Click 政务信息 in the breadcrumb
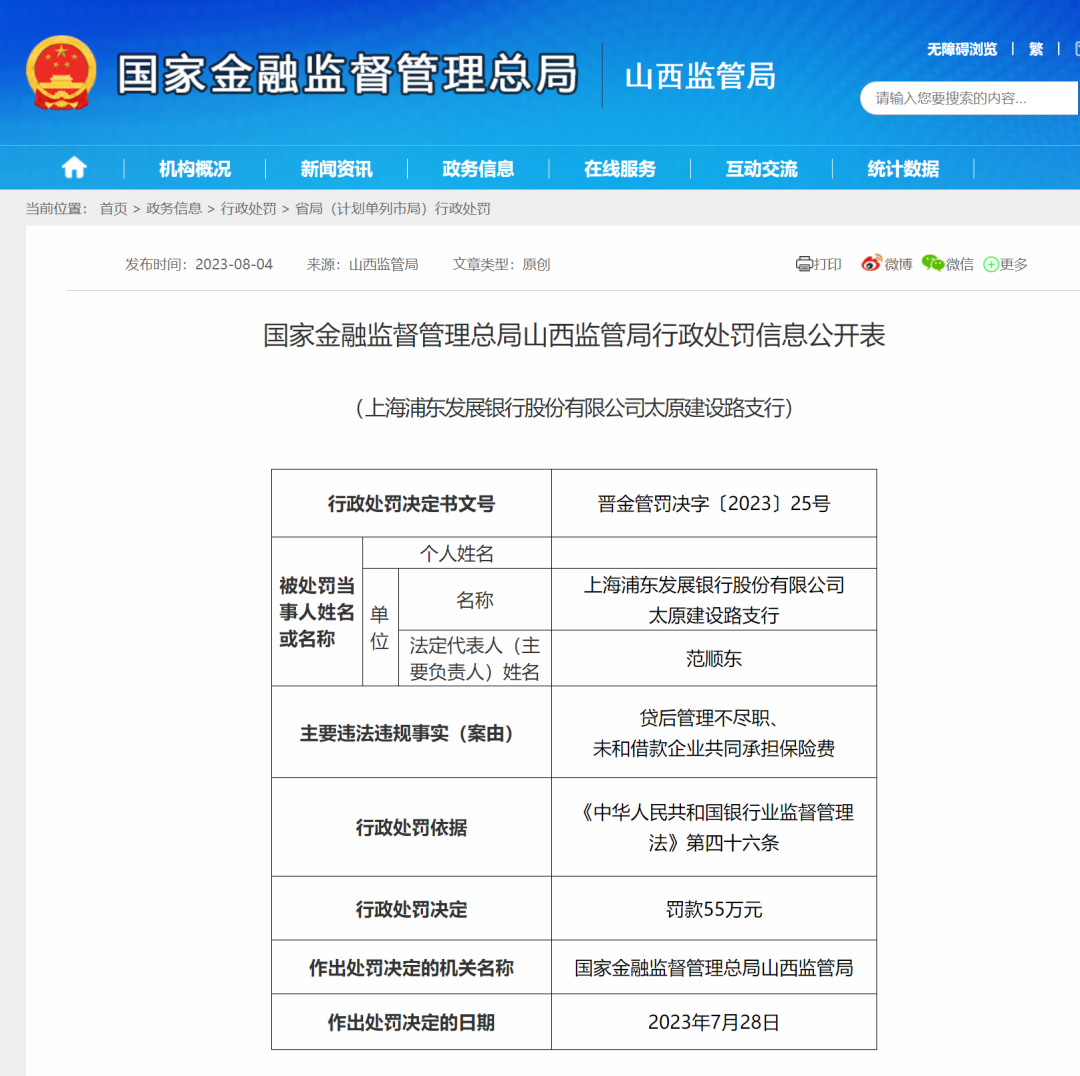This screenshot has width=1080, height=1076. pos(174,209)
